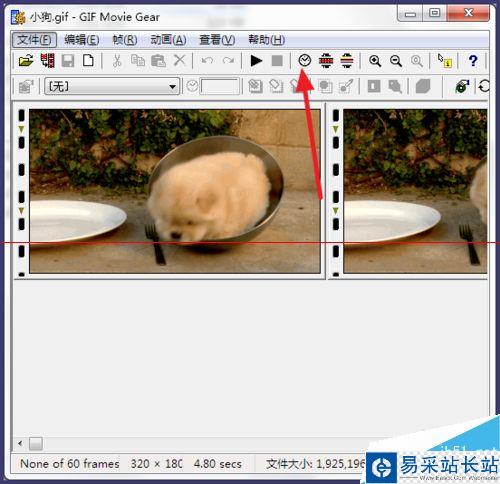The image size is (500, 484).
Task: Redo the last action
Action: 228,61
